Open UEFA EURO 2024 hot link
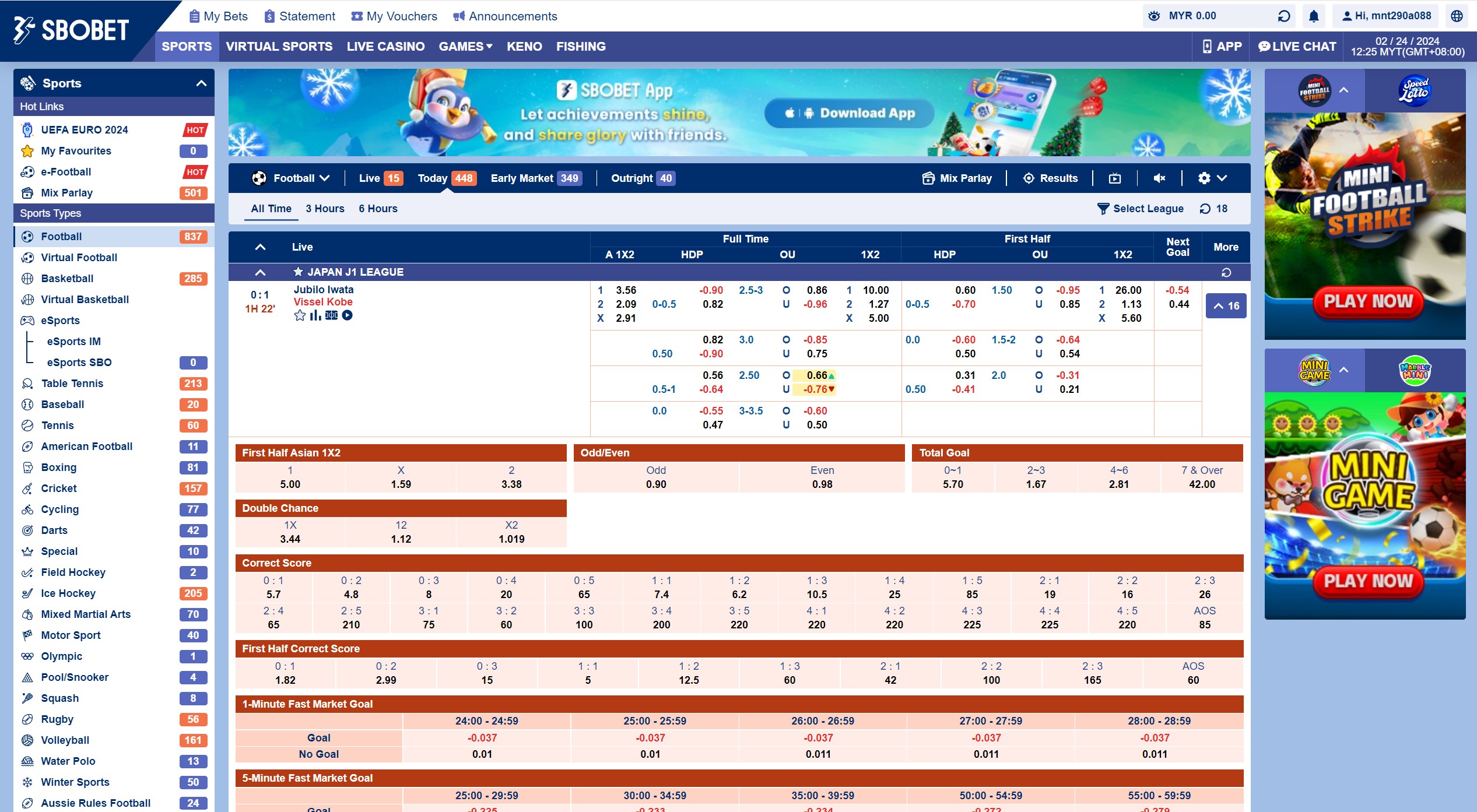Image resolution: width=1477 pixels, height=812 pixels. pos(114,130)
